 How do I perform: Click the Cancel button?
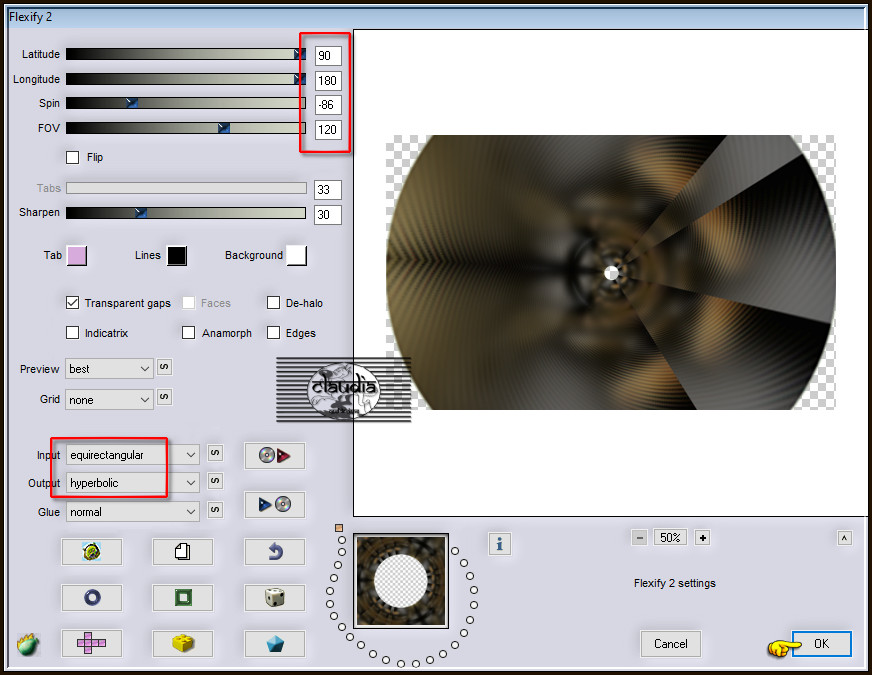click(x=670, y=644)
